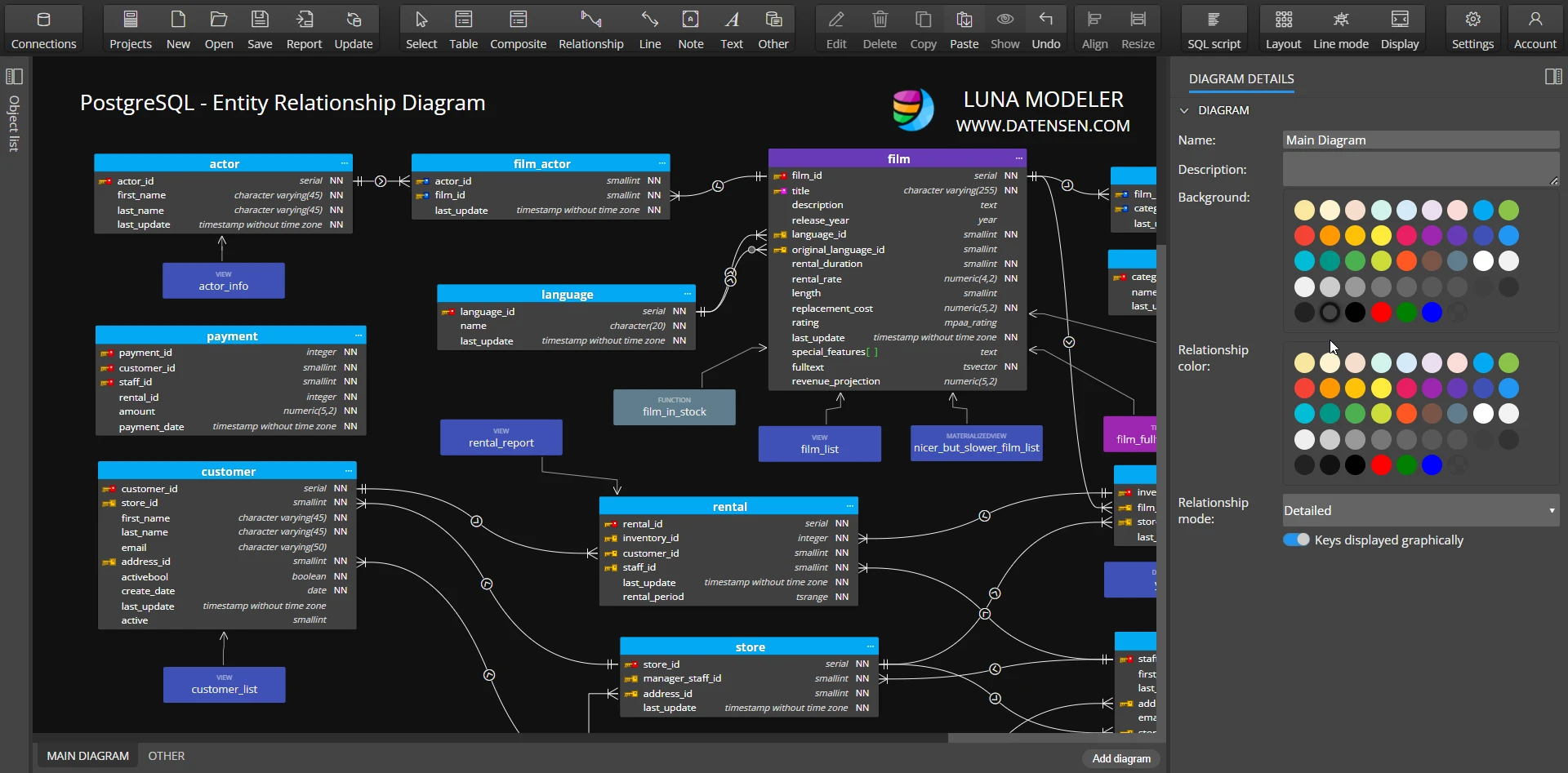Image resolution: width=1568 pixels, height=773 pixels.
Task: Pick the red background color swatch
Action: (1304, 235)
